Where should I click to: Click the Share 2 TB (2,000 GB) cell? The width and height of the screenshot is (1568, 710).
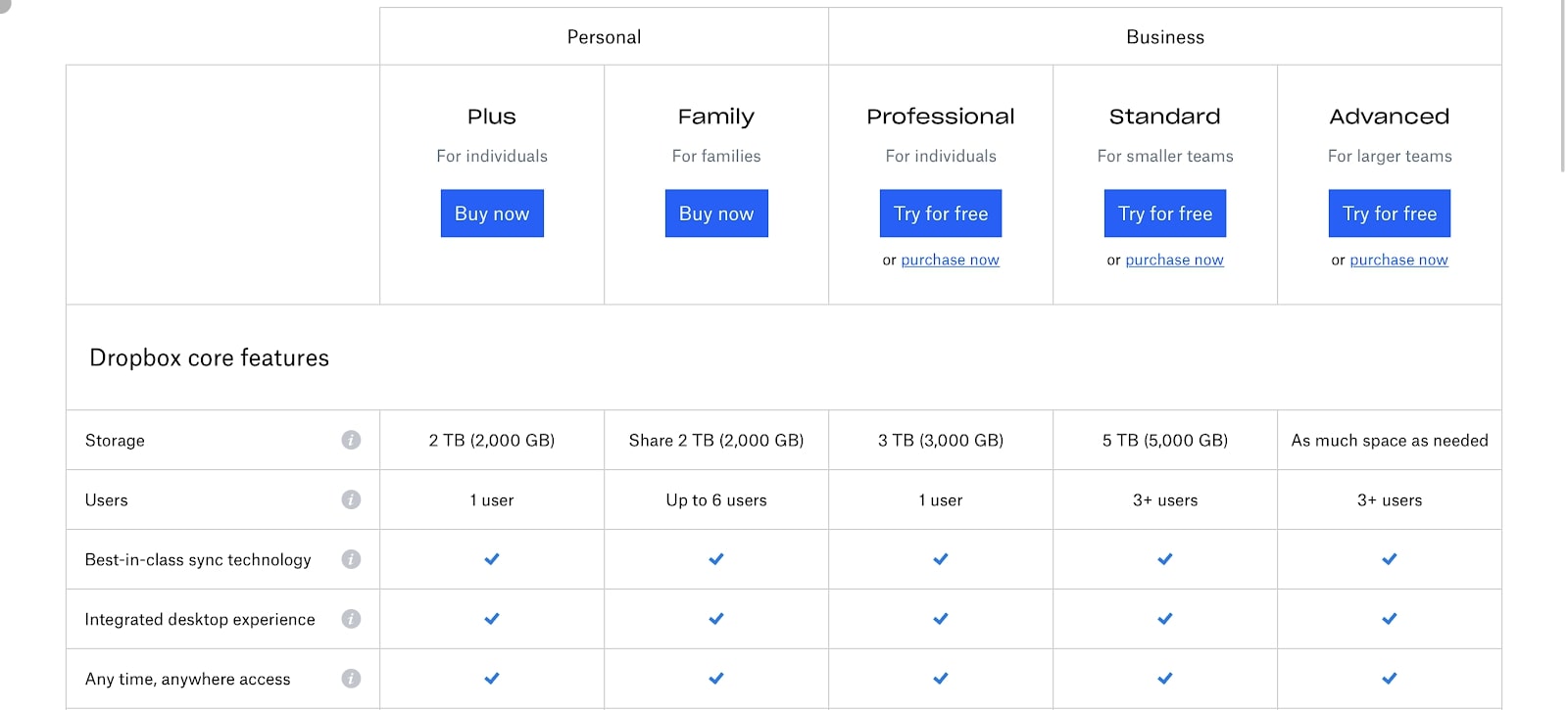(716, 441)
